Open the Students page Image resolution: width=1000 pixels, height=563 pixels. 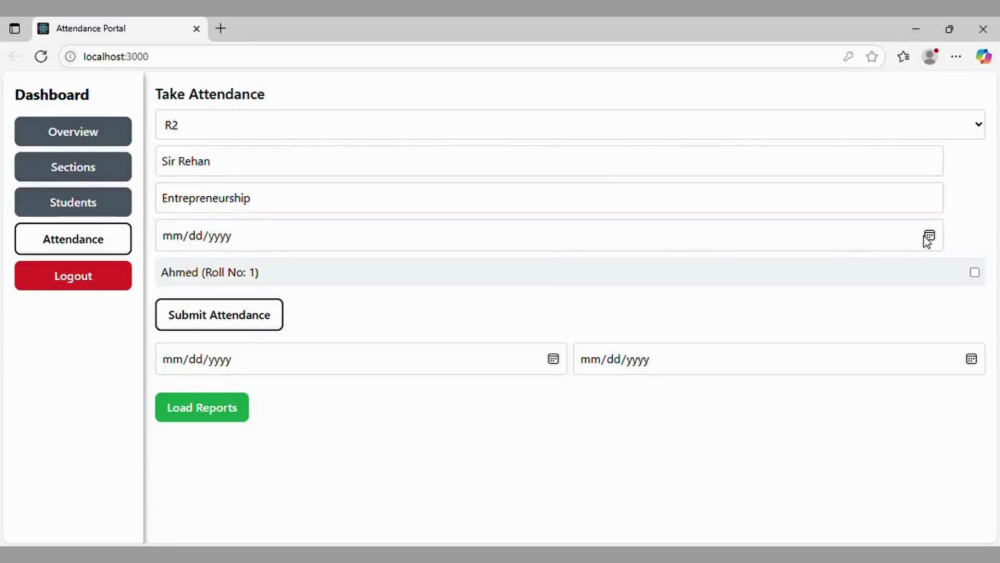[73, 202]
